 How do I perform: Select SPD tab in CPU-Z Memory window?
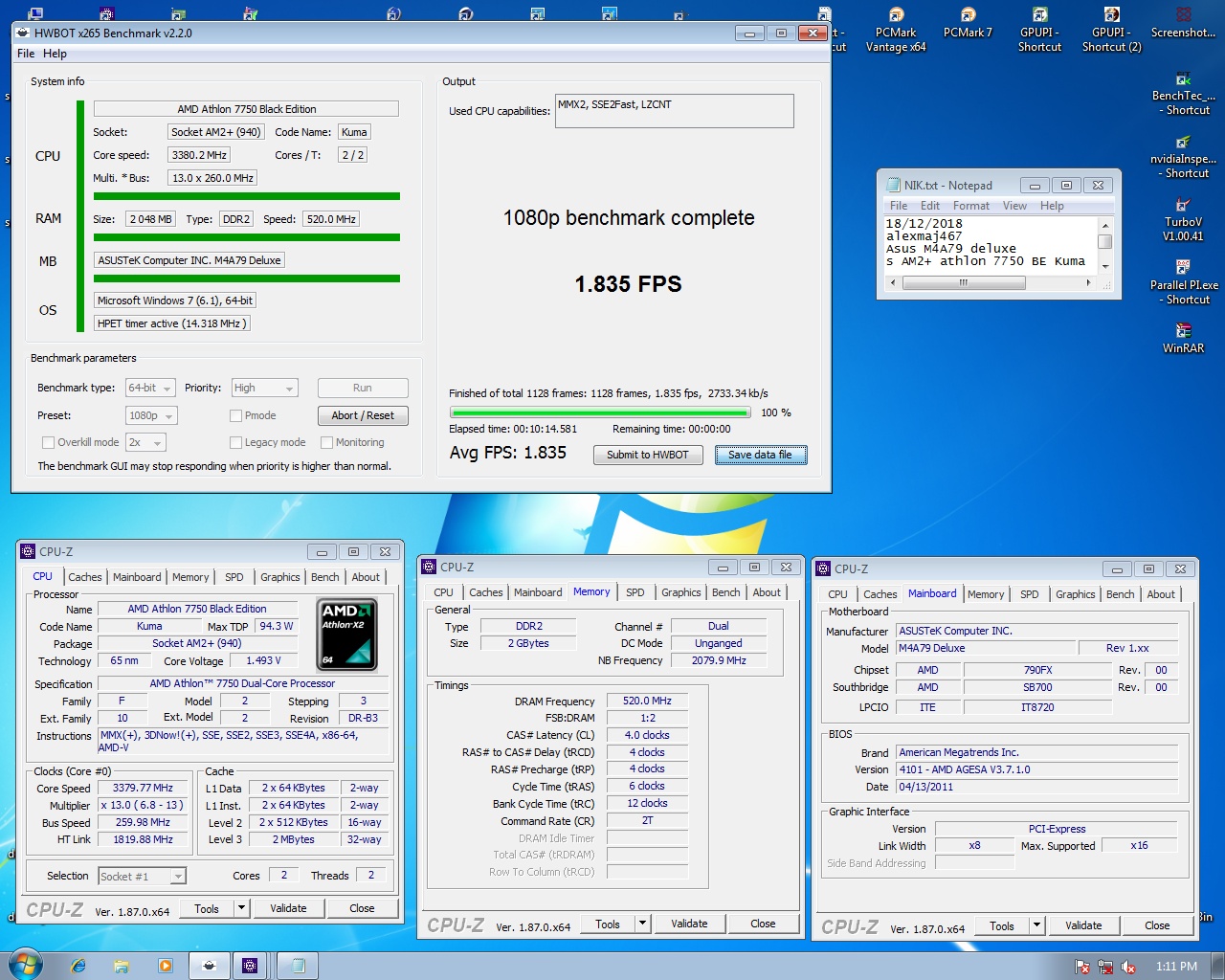[x=635, y=592]
